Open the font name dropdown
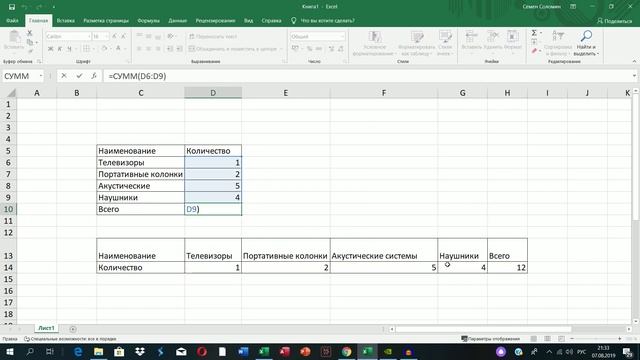The height and width of the screenshot is (360, 640). pos(89,36)
